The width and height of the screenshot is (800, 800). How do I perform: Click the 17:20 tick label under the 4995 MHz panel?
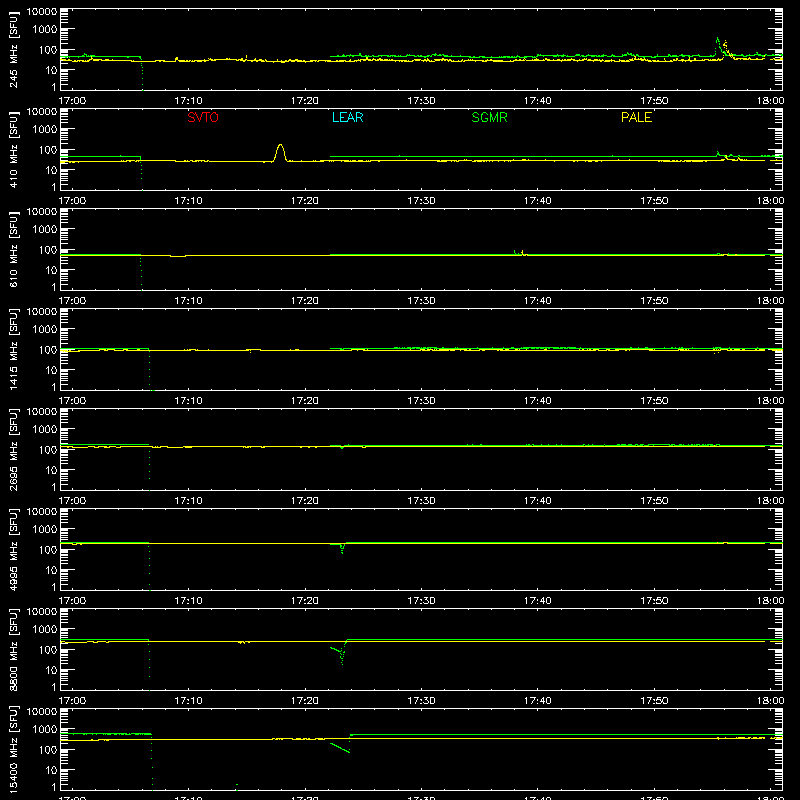pos(305,601)
